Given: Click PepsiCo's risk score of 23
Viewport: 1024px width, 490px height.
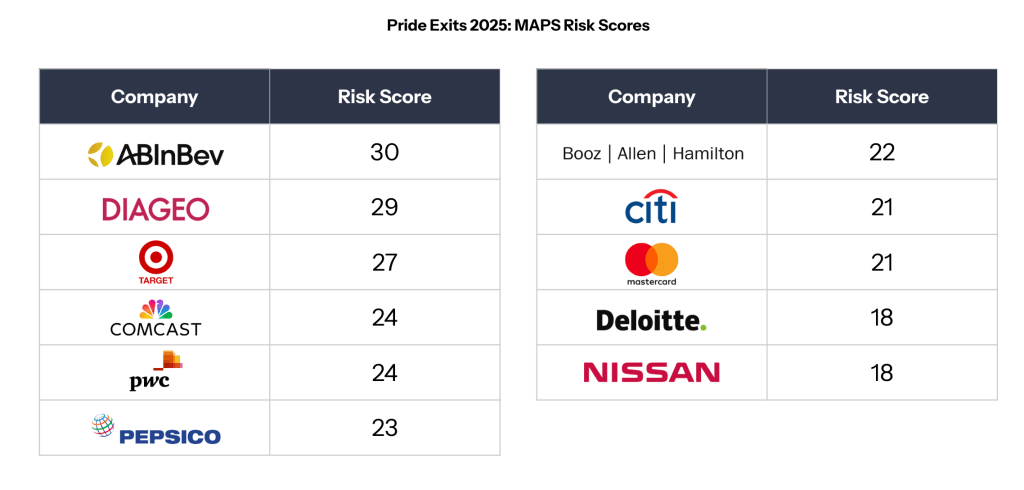Looking at the screenshot, I should click(x=385, y=428).
